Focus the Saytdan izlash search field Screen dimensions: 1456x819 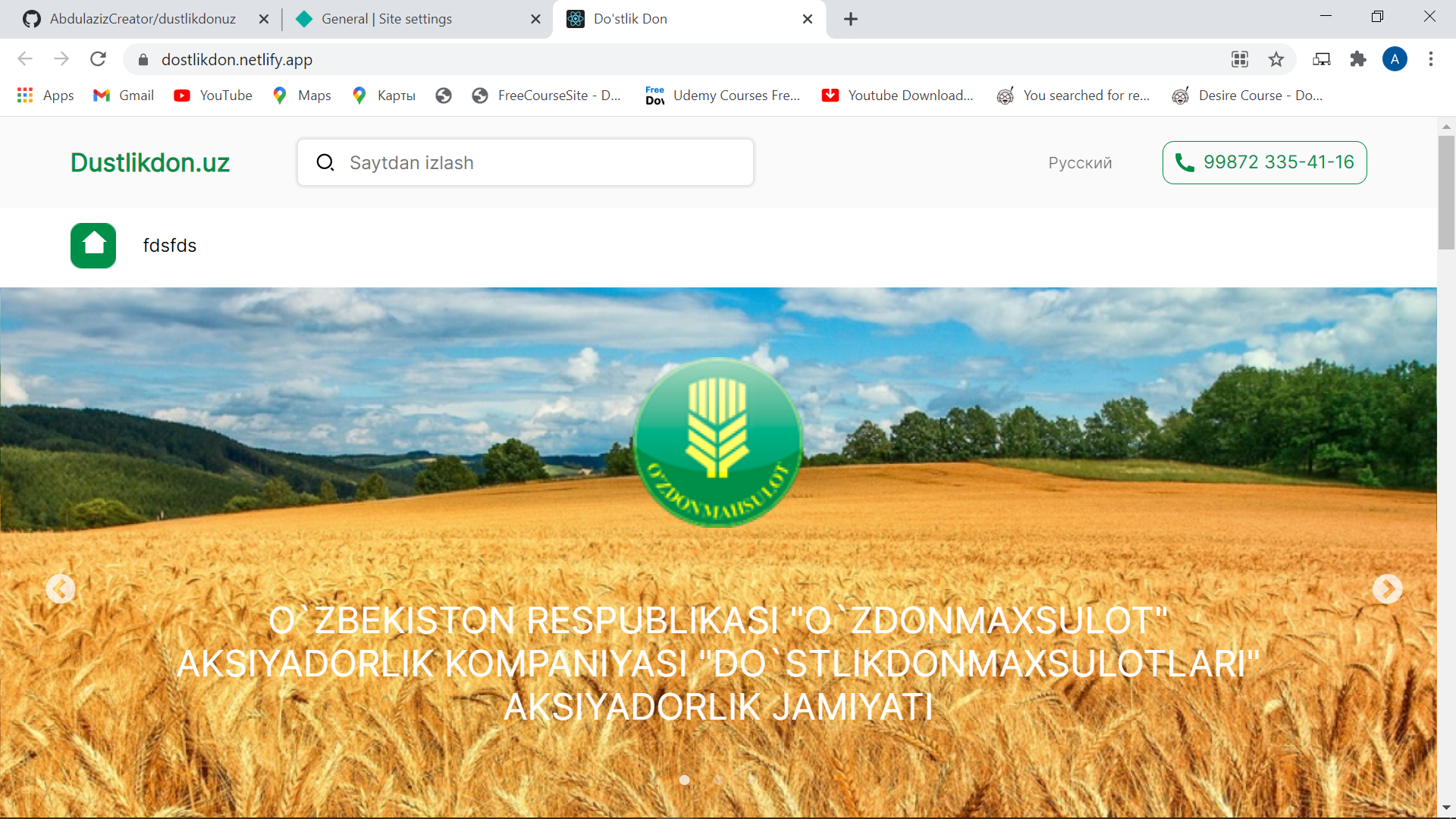(526, 162)
